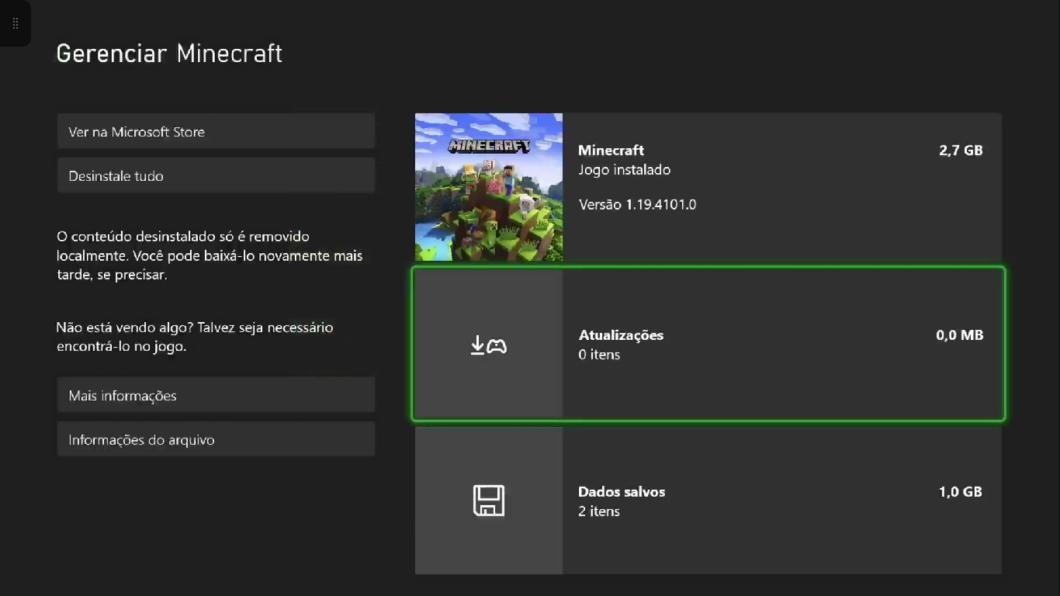Select the Dados salvos floppy disk icon
This screenshot has height=596, width=1060.
(489, 501)
